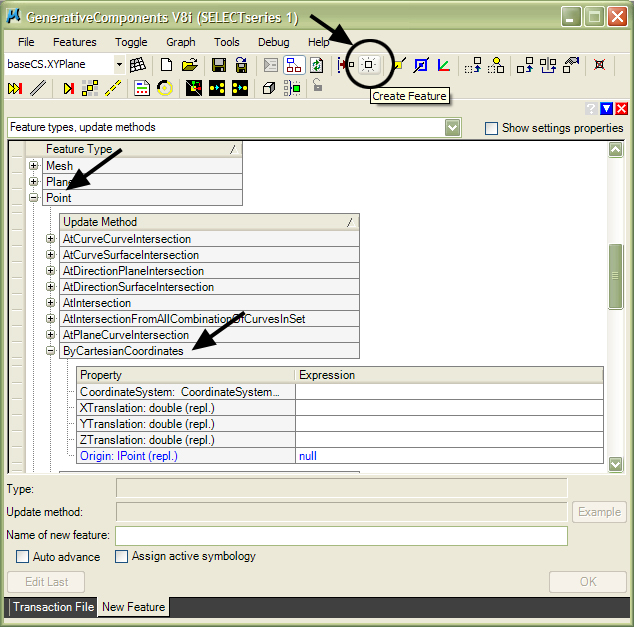634x627 pixels.
Task: Click the yellow dashed line icon
Action: pyautogui.click(x=113, y=88)
